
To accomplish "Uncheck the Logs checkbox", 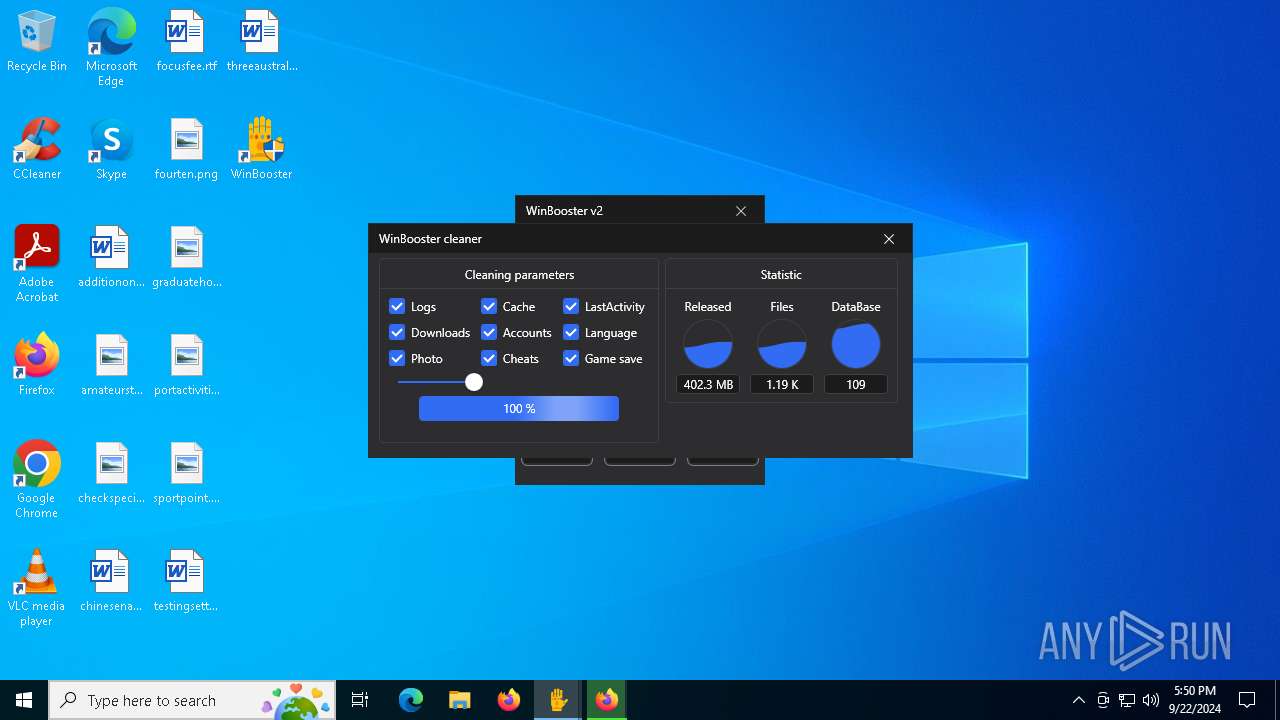I will (x=397, y=306).
